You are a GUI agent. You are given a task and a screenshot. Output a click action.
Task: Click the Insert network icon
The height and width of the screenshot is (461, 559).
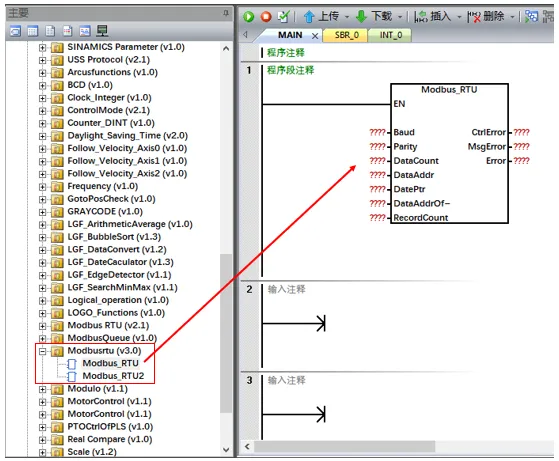tap(421, 16)
